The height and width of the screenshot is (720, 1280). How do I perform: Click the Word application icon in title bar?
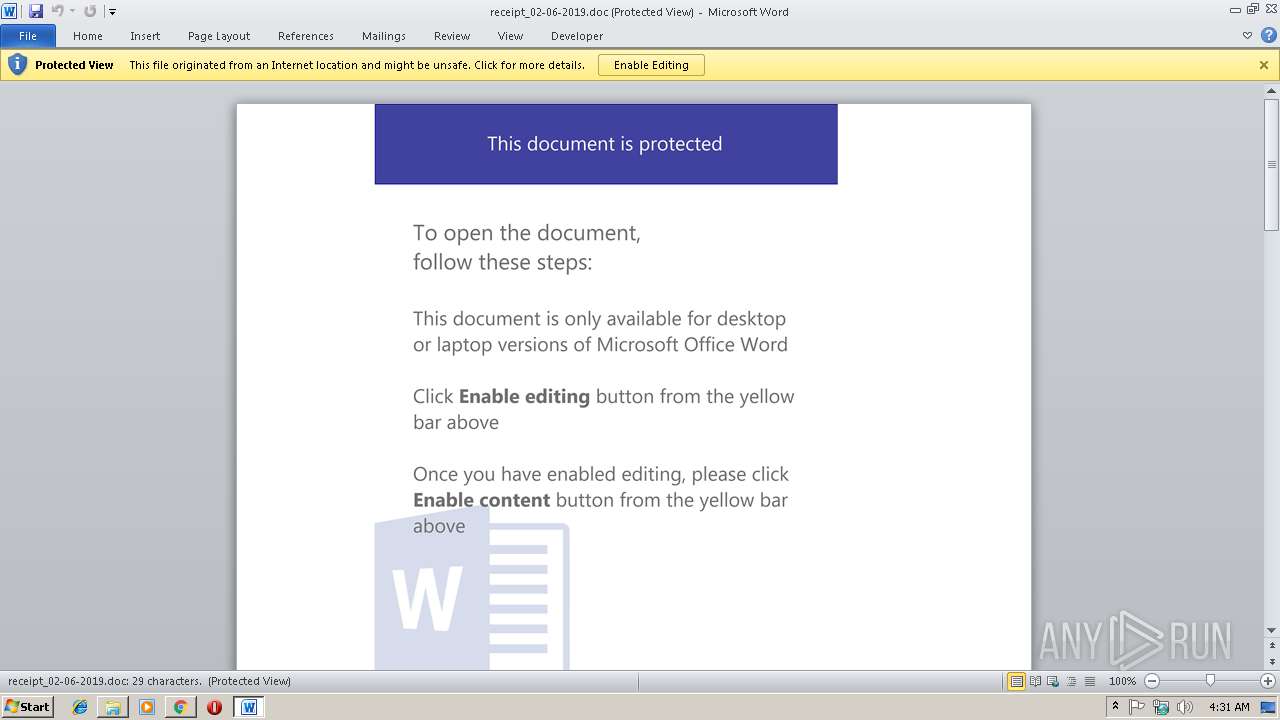pyautogui.click(x=10, y=11)
